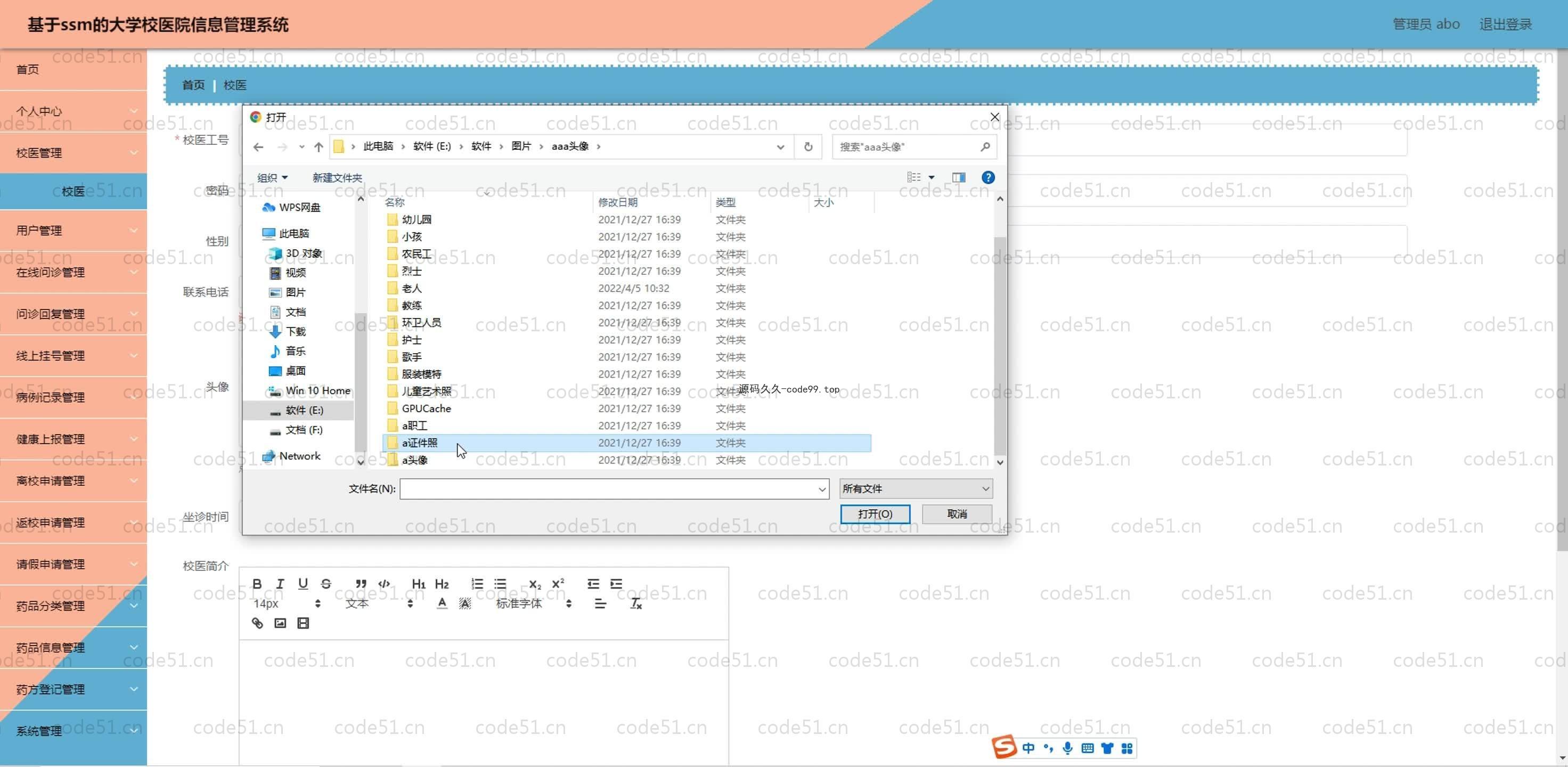Expand the 个人中心 sidebar menu
Image resolution: width=1568 pixels, height=767 pixels.
pyautogui.click(x=73, y=111)
